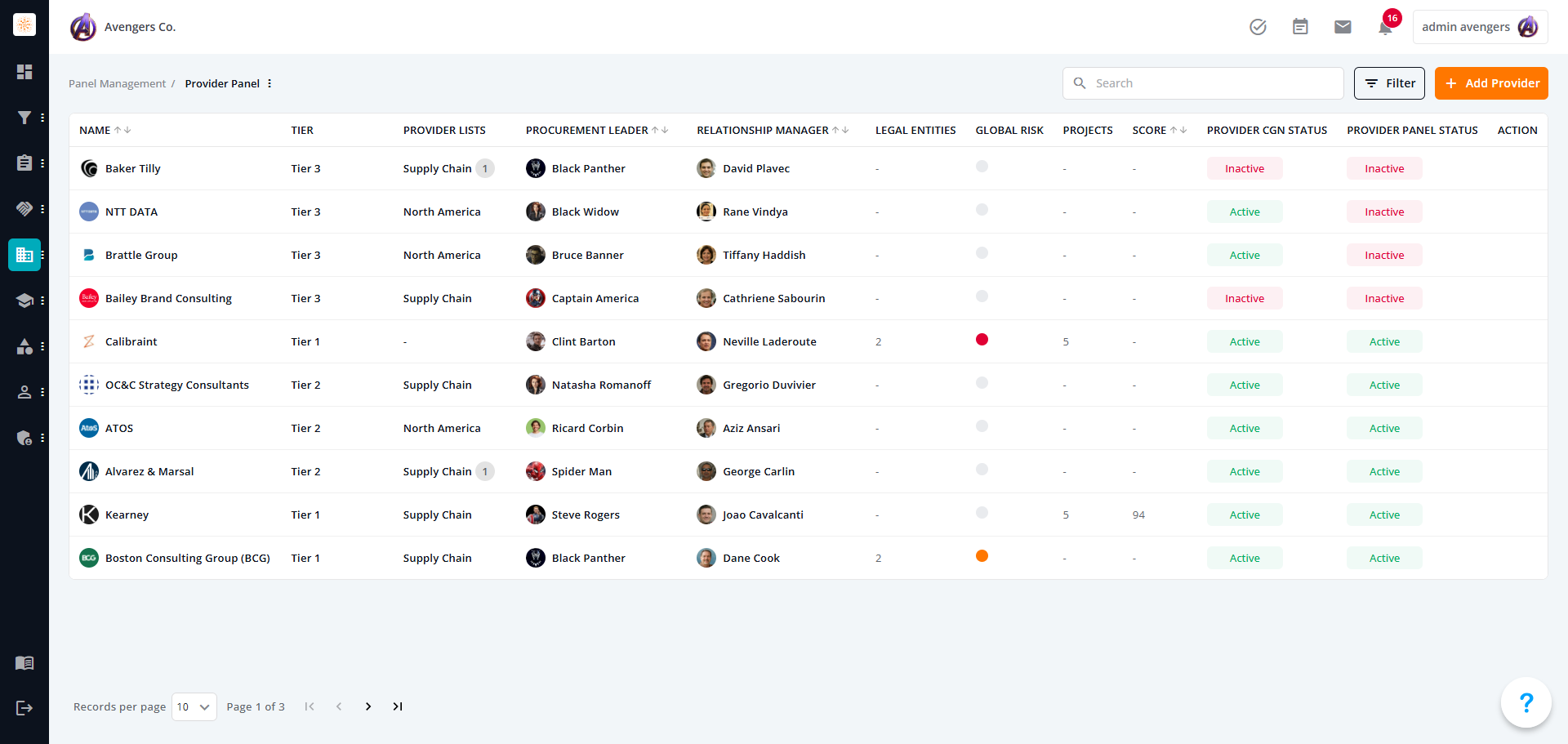Click the Provider Lists column header
Viewport: 1568px width, 744px height.
pyautogui.click(x=444, y=130)
